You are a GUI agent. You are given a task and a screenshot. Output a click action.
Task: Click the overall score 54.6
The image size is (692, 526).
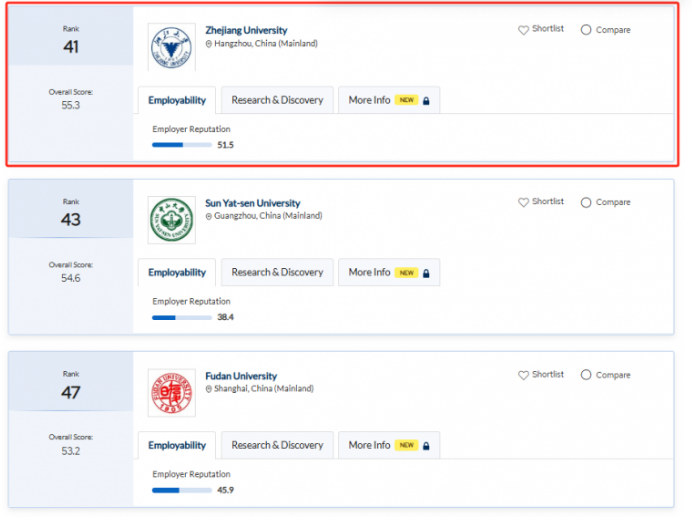point(71,278)
